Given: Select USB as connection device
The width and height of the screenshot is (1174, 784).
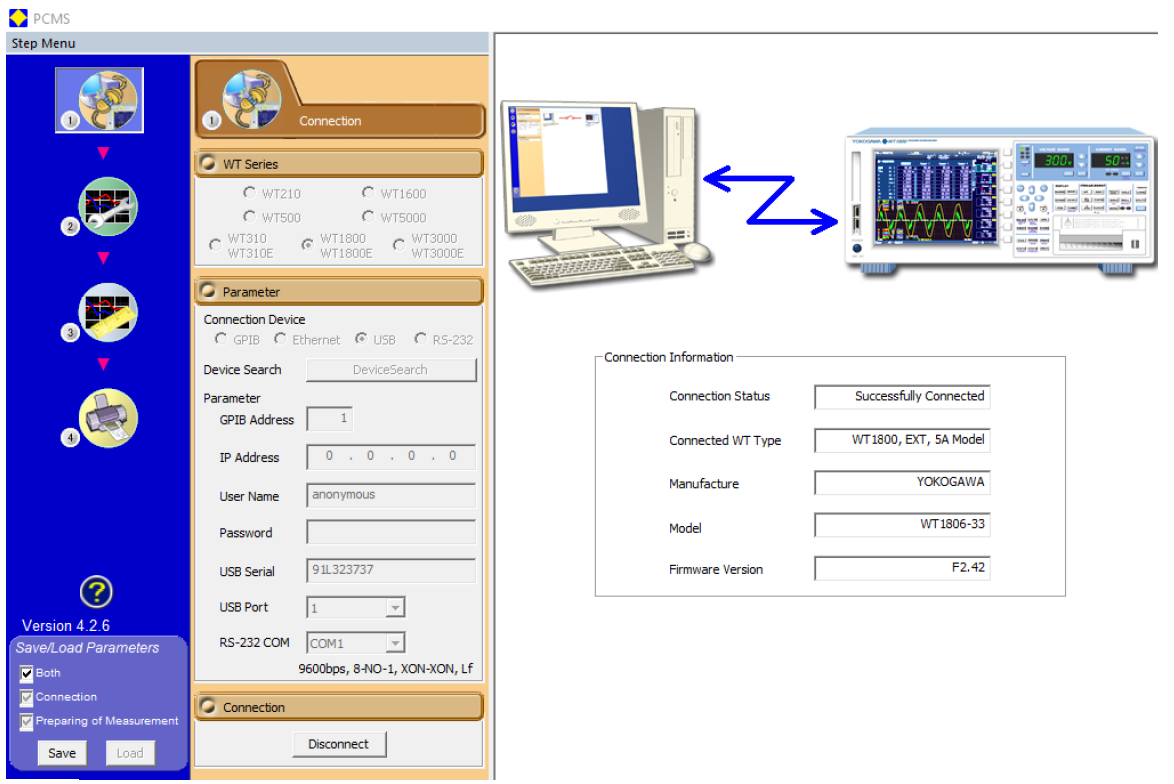Looking at the screenshot, I should pos(362,339).
